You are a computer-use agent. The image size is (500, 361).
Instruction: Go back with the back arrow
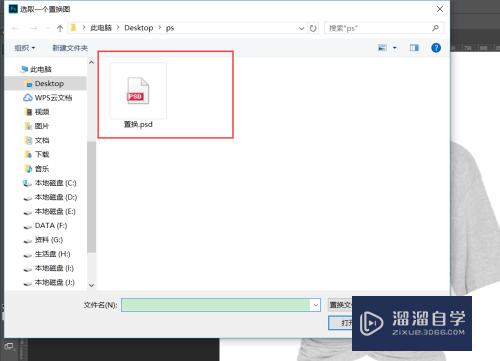point(15,28)
